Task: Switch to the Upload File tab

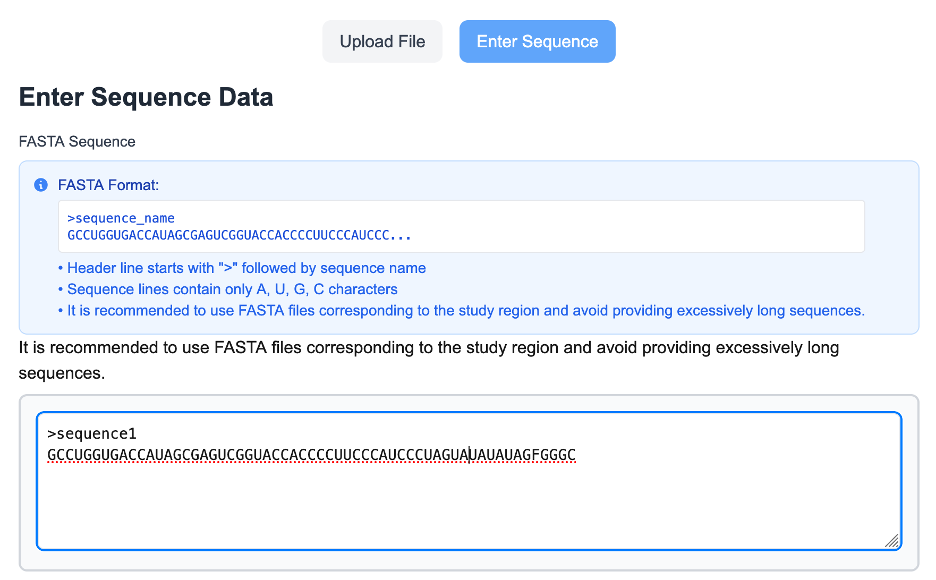Action: [x=382, y=42]
